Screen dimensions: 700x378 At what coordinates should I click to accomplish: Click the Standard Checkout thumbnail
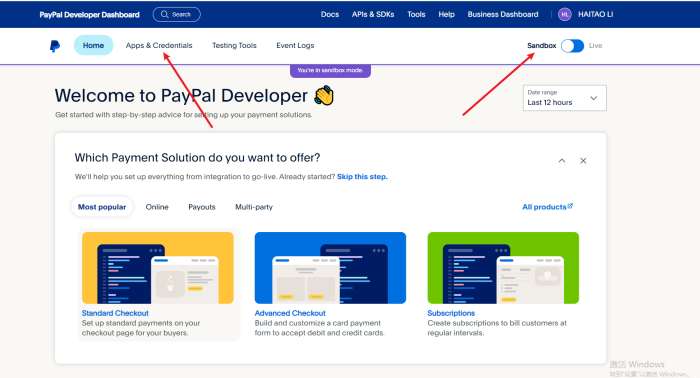[x=158, y=268]
